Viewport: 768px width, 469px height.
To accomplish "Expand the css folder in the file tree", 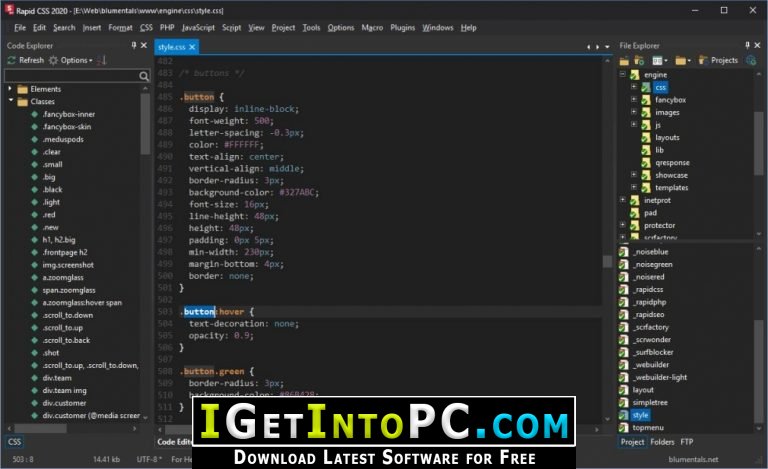I will coord(634,87).
